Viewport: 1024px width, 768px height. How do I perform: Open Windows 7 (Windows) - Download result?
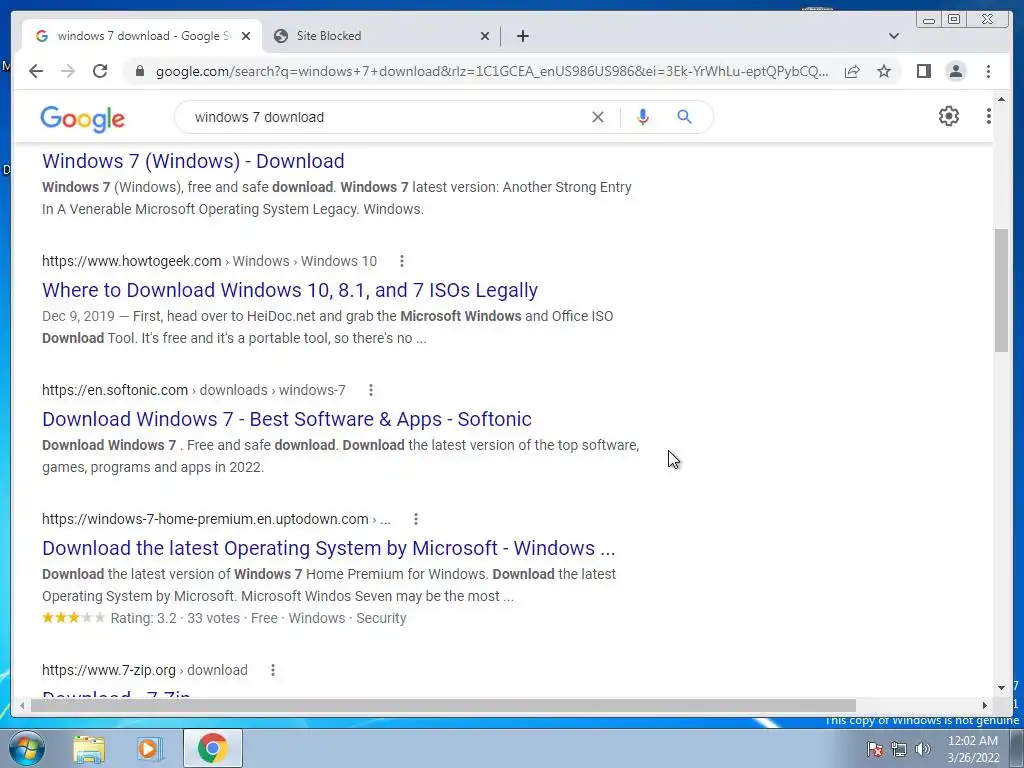(193, 161)
